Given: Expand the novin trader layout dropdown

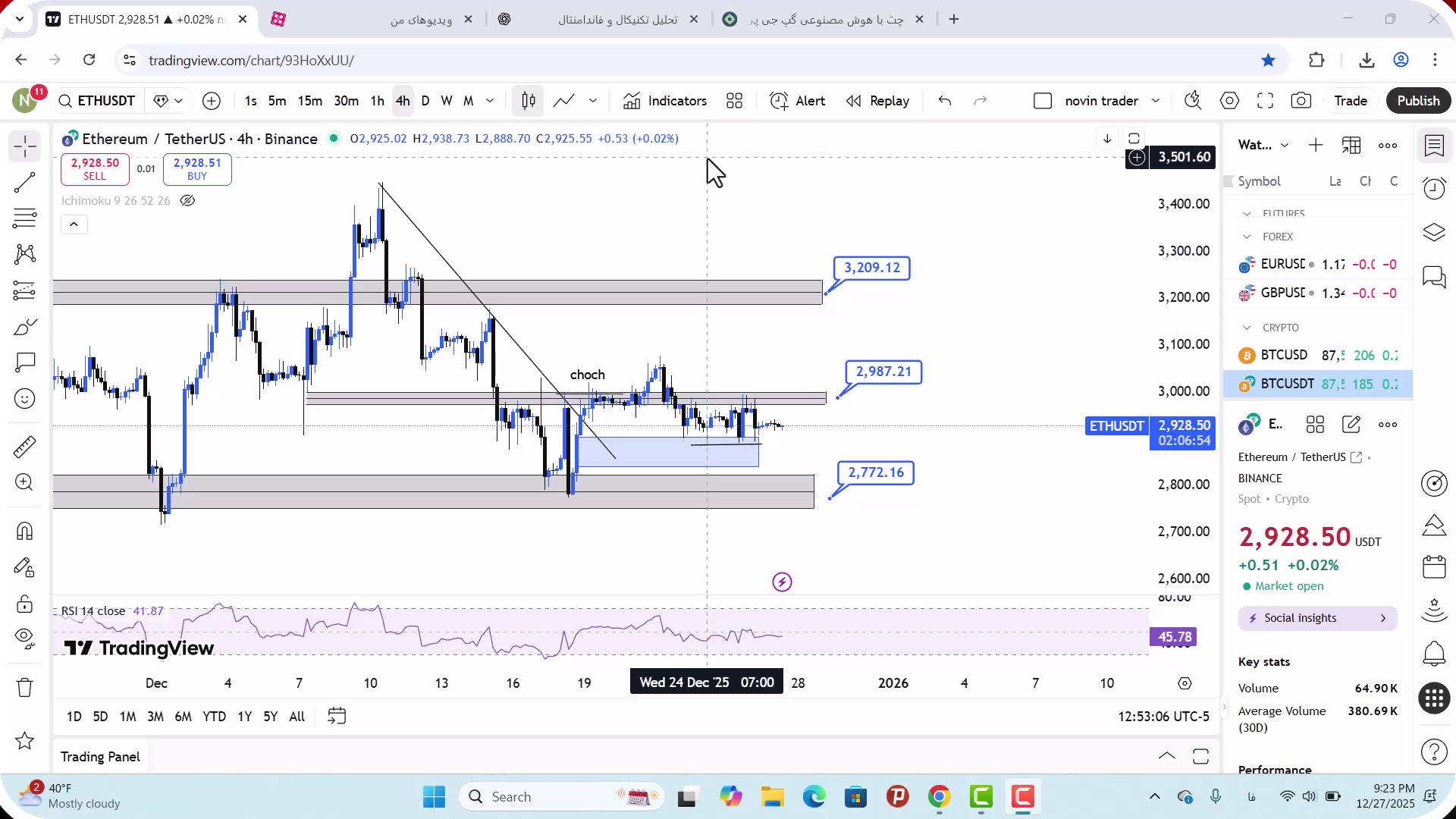Looking at the screenshot, I should [x=1156, y=101].
